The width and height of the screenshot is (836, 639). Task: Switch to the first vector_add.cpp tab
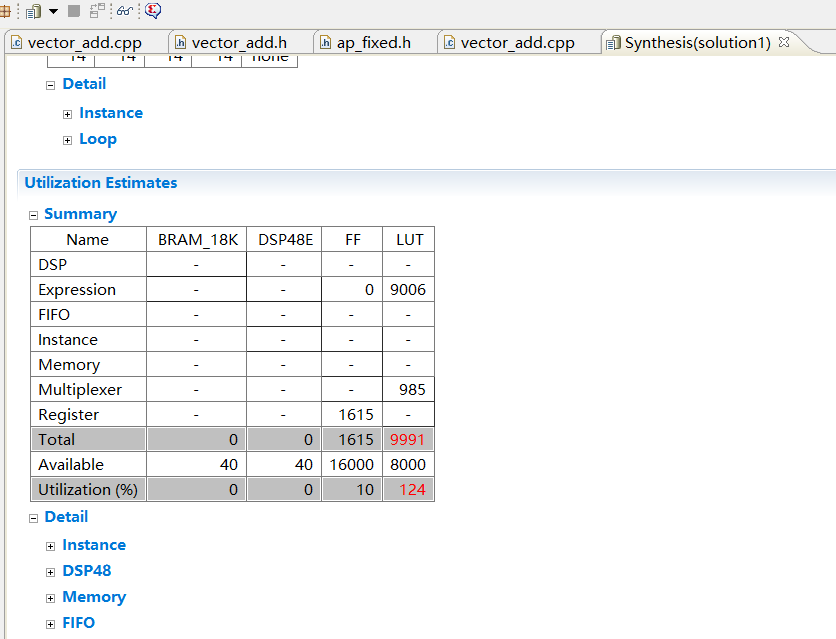(84, 43)
